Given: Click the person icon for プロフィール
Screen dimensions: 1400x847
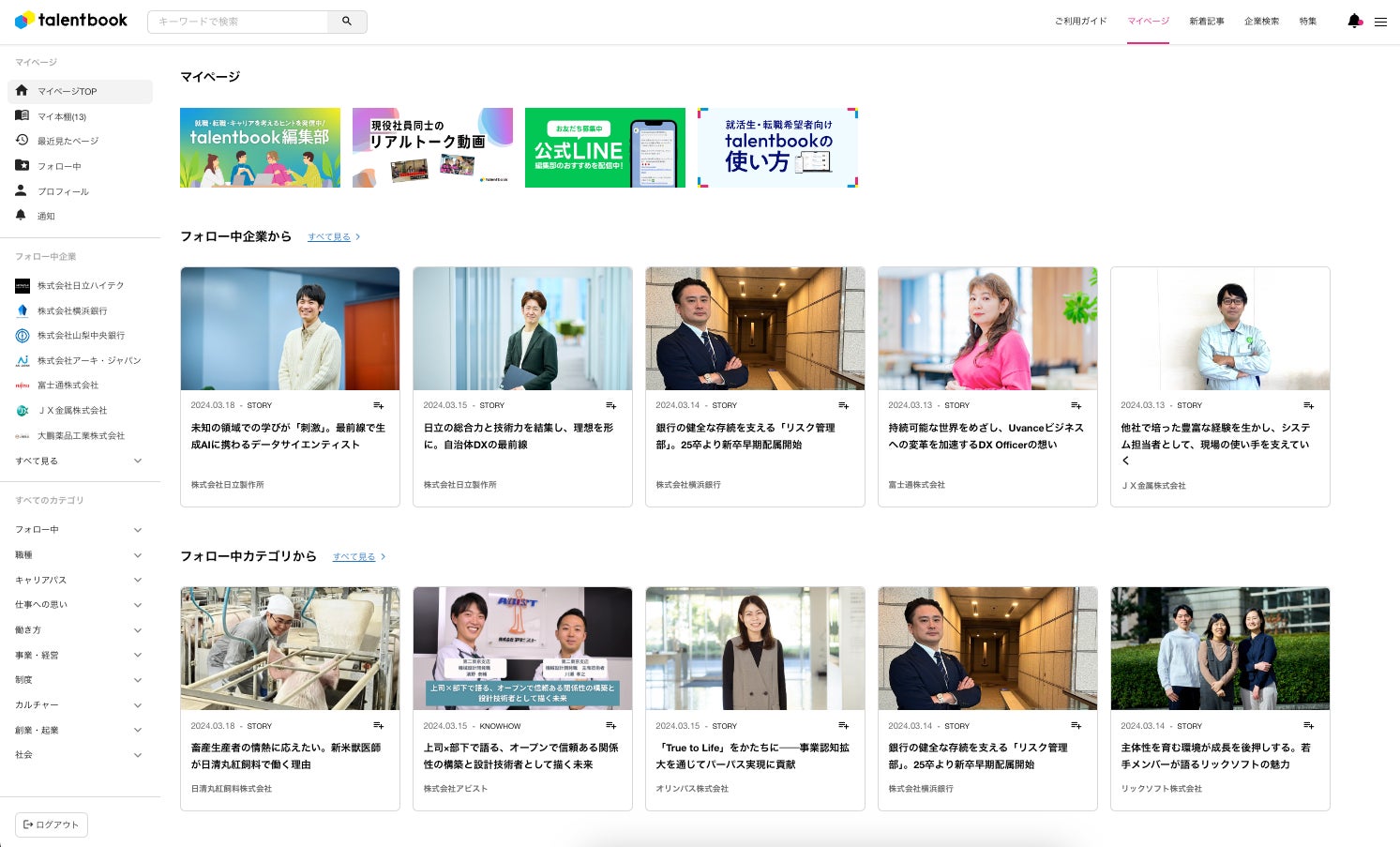Looking at the screenshot, I should [x=22, y=190].
